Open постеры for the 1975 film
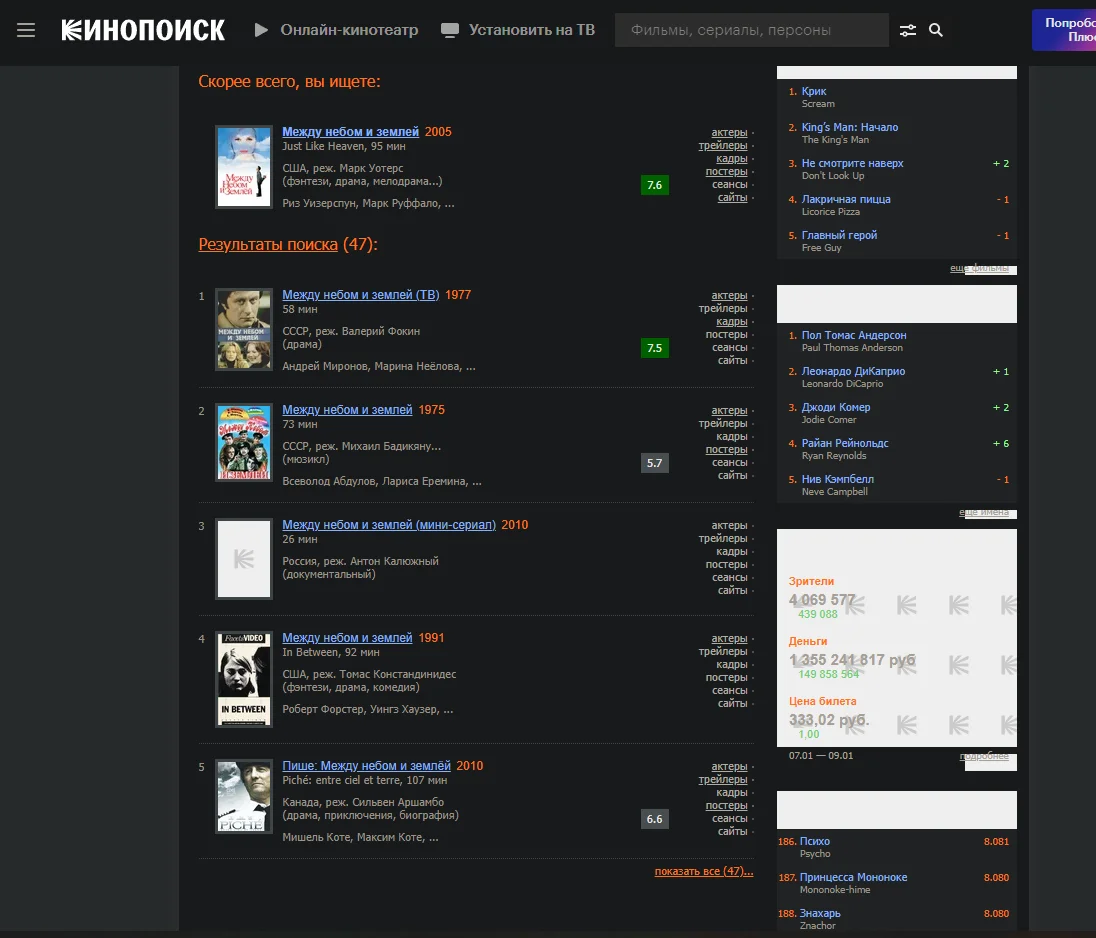The height and width of the screenshot is (938, 1096). [726, 449]
